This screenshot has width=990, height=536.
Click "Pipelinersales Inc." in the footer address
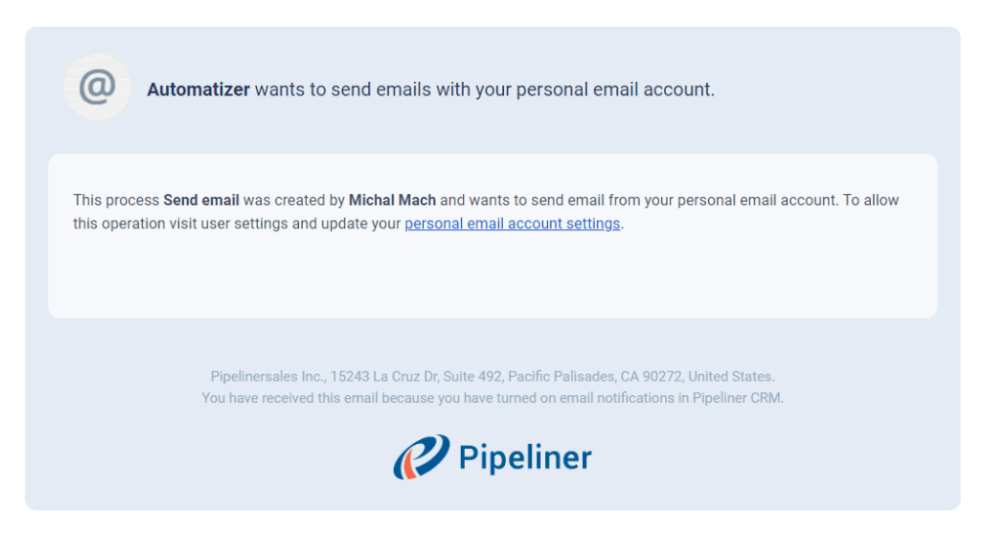(267, 377)
